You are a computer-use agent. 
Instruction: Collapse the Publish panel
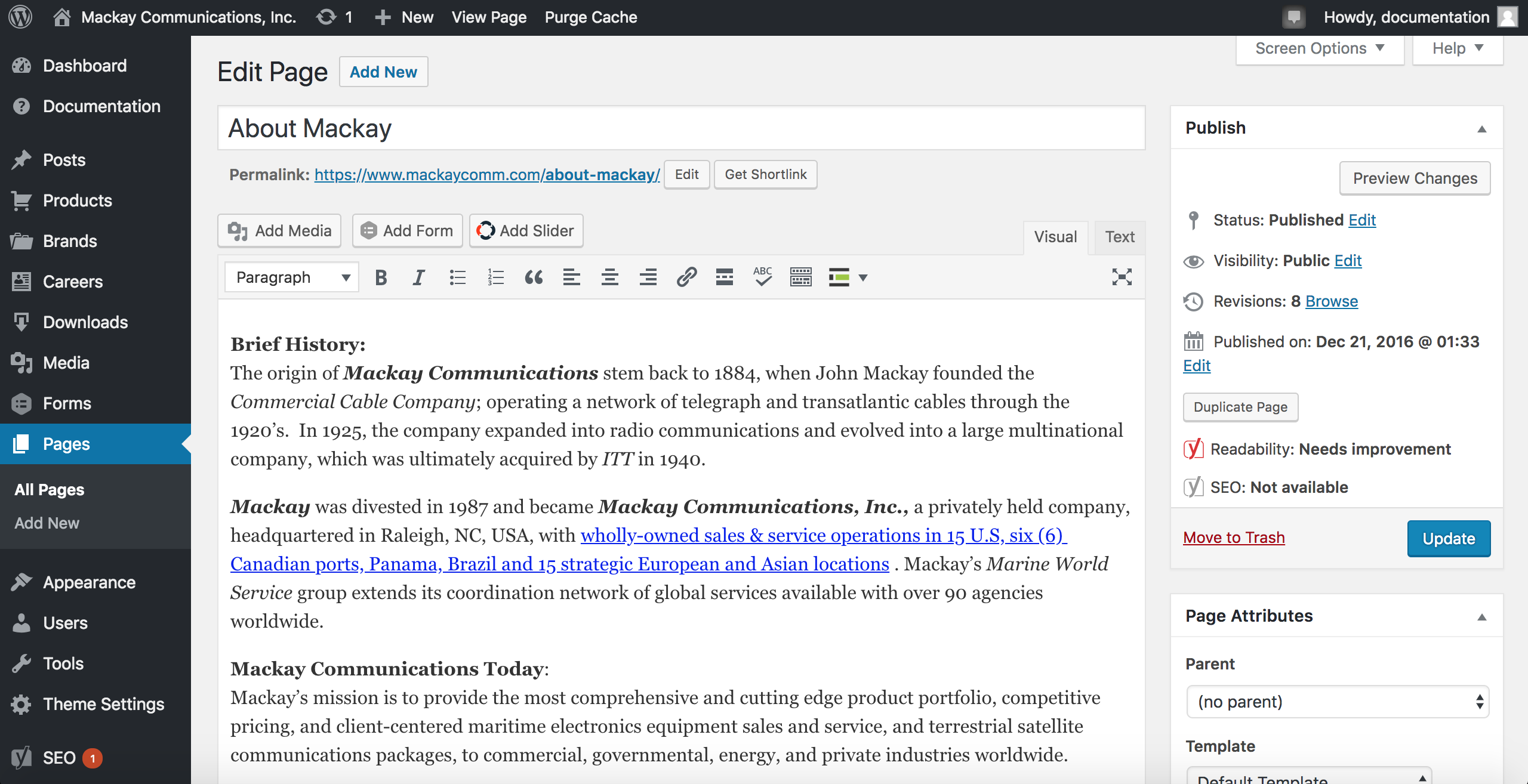[1481, 128]
